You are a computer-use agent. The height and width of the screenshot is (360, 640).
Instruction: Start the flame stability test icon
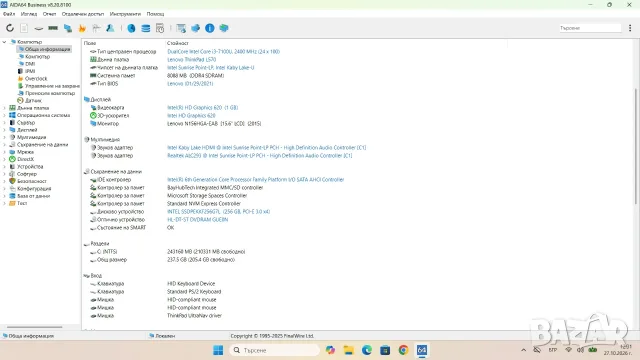[82, 28]
